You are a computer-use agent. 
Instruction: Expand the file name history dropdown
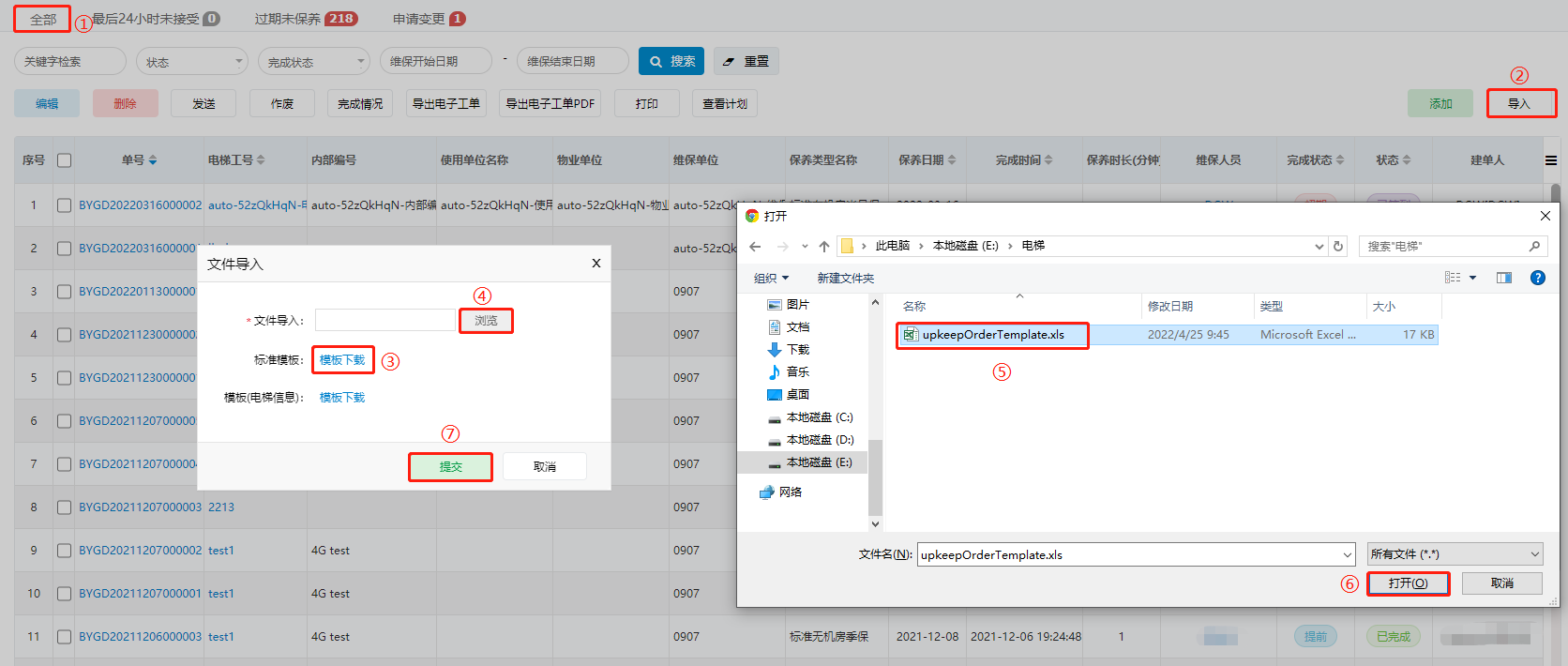[x=1348, y=555]
